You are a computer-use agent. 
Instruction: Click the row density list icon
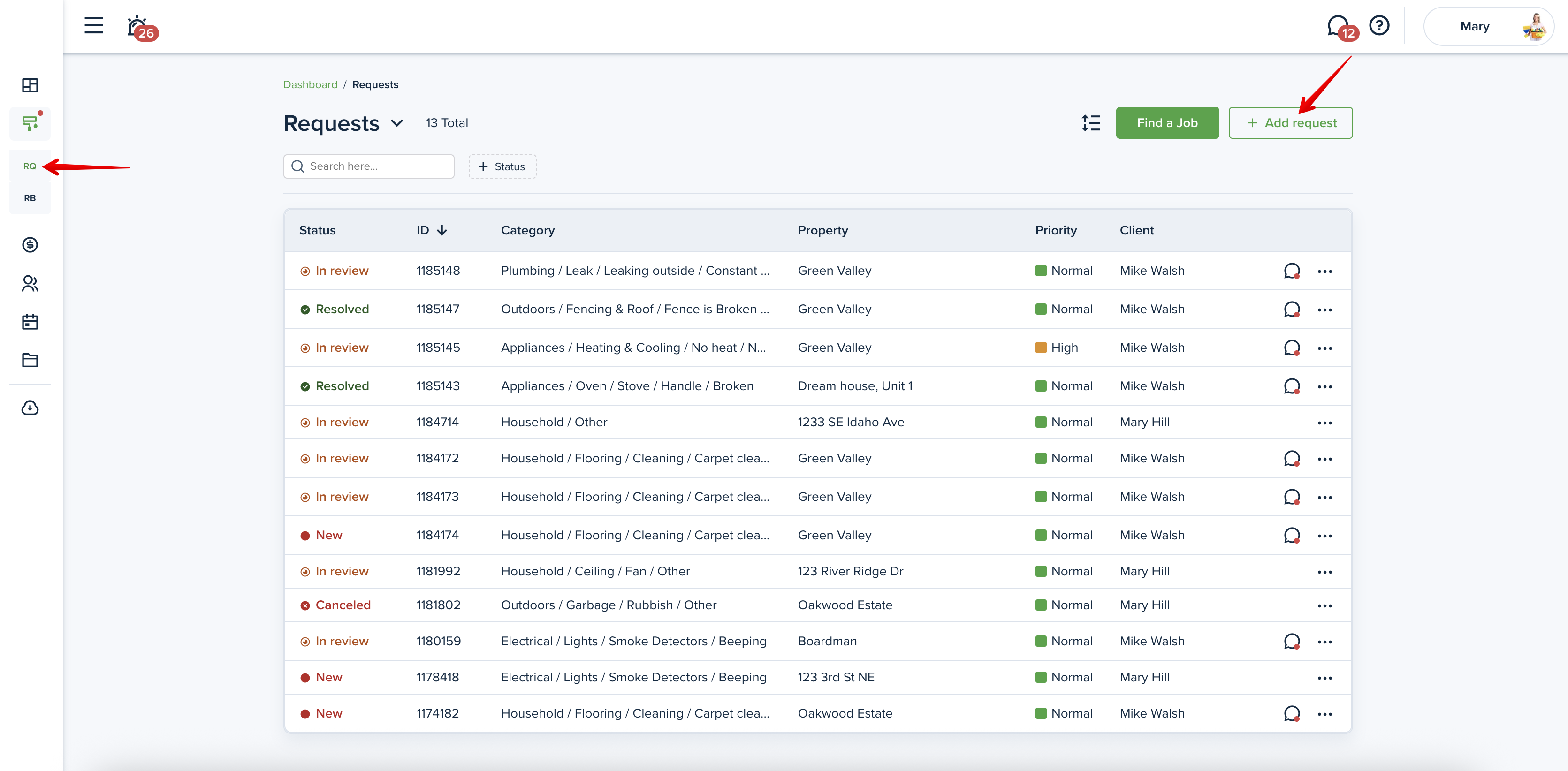[x=1091, y=123]
